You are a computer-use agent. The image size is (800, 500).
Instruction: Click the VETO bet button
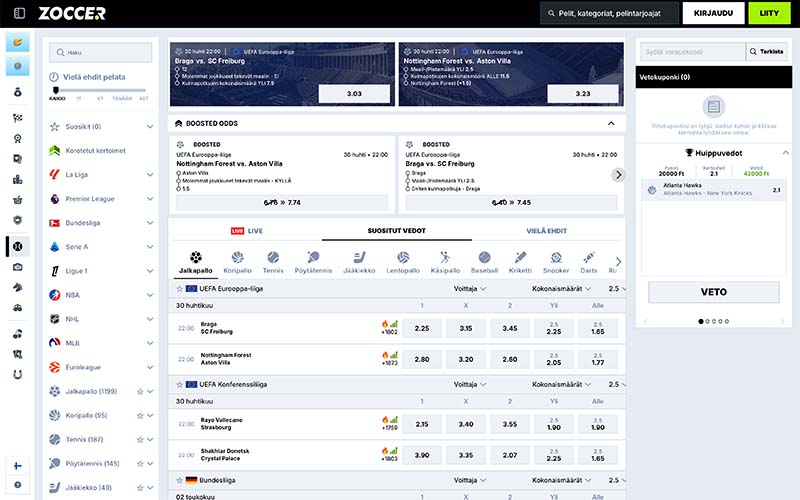tap(714, 292)
